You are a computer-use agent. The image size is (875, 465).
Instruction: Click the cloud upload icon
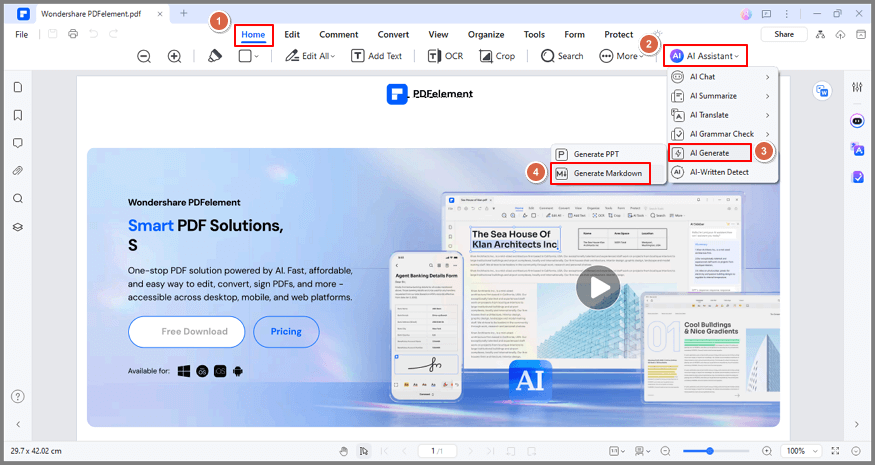(840, 35)
